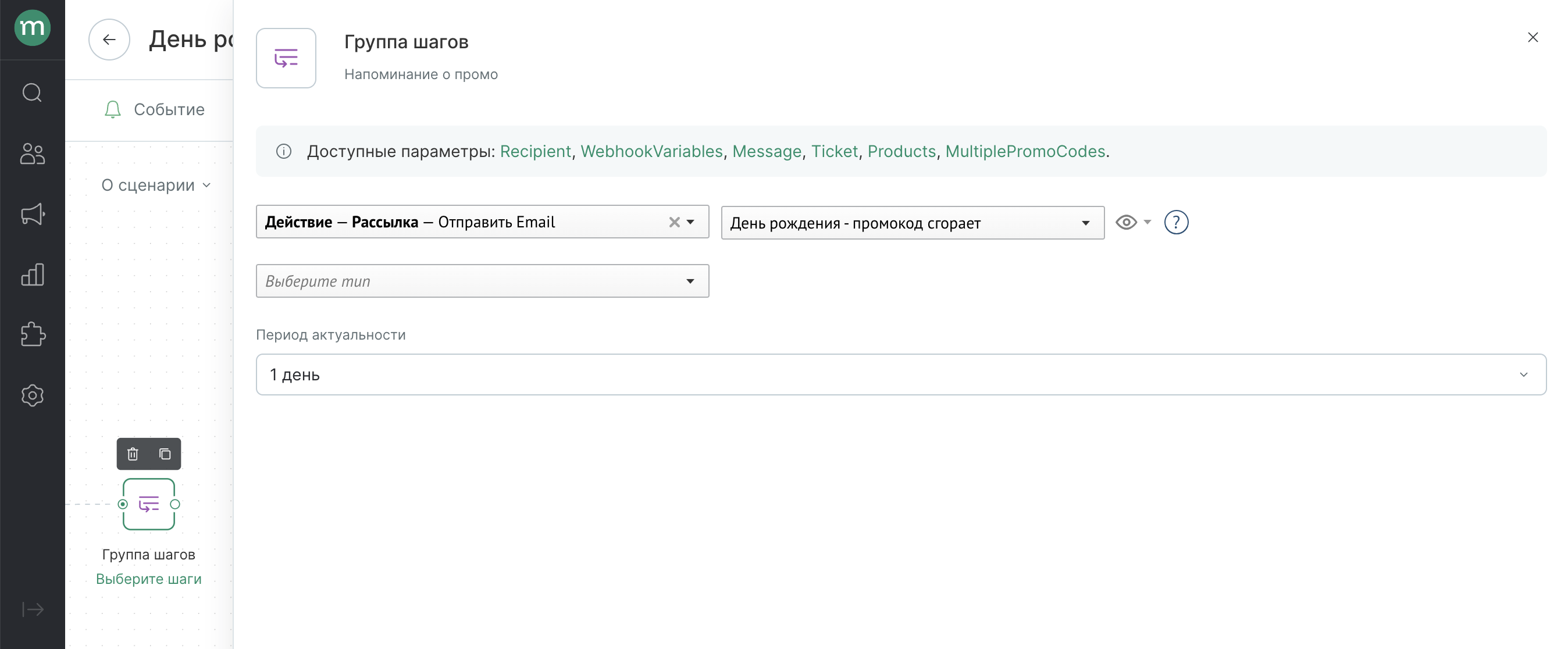
Task: Open campaigns via megaphone icon
Action: (x=32, y=213)
